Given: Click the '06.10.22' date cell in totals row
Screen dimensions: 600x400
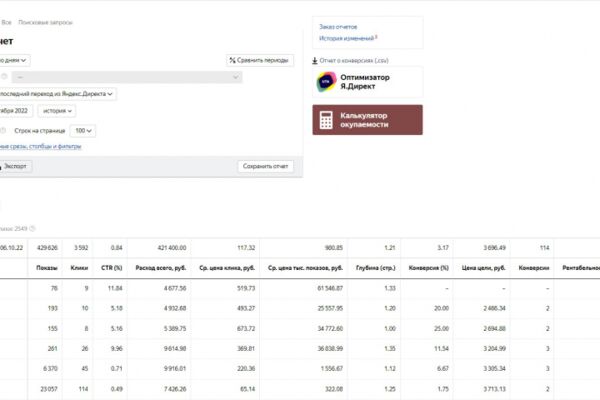Looking at the screenshot, I should coord(11,248).
